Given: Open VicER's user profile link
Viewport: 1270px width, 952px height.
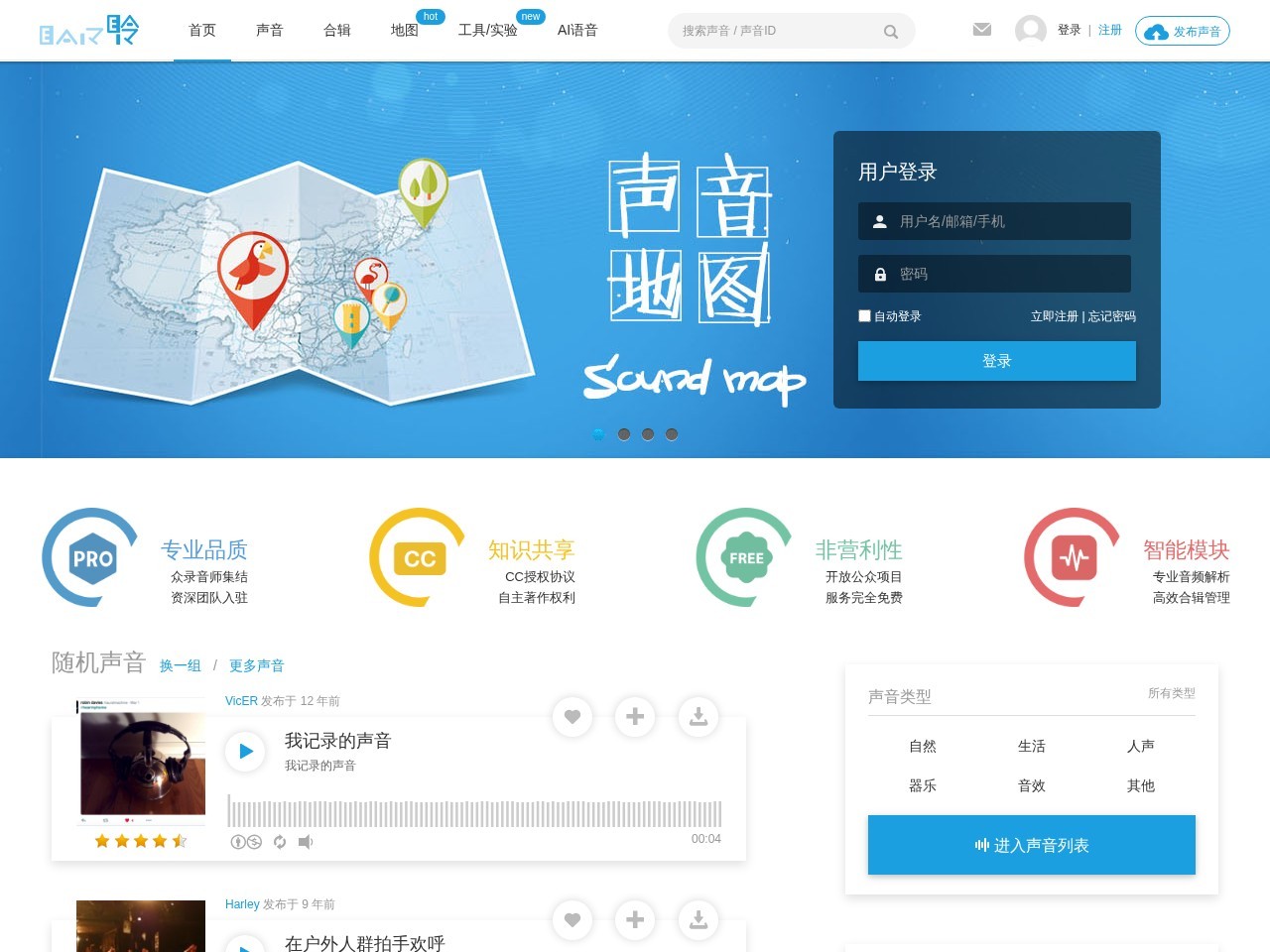Looking at the screenshot, I should pyautogui.click(x=241, y=700).
